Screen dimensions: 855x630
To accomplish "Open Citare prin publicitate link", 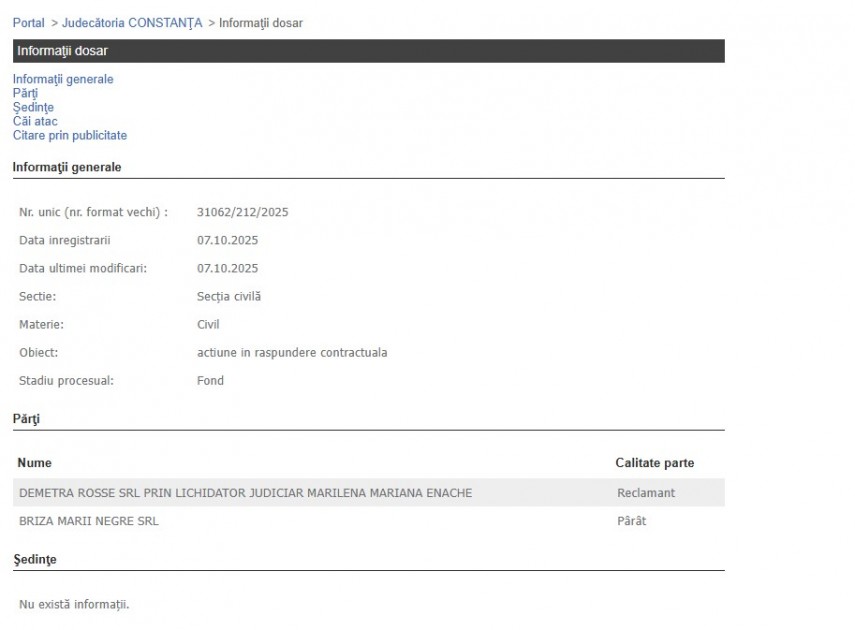I will point(70,135).
